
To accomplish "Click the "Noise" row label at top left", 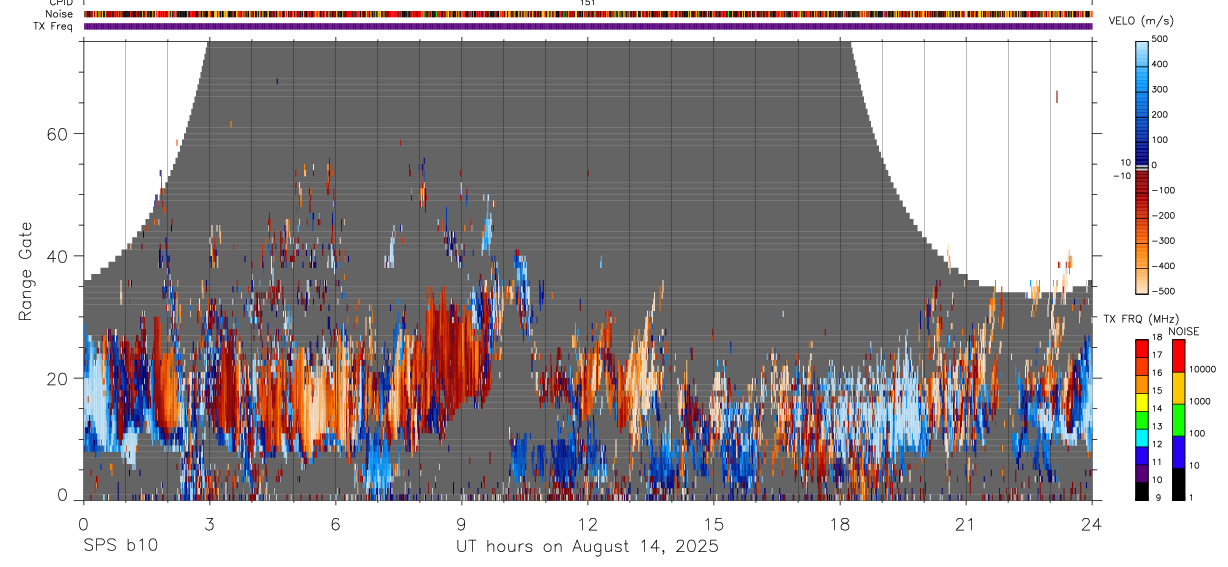I will point(59,14).
